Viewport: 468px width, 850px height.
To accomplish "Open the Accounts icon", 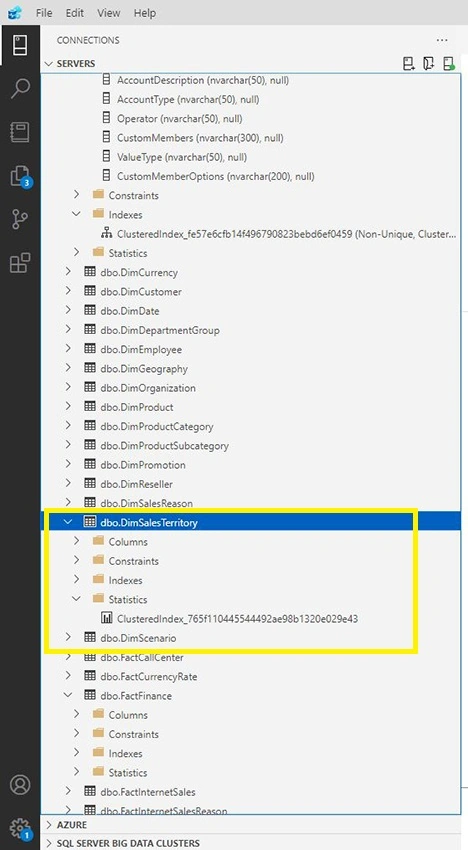I will [20, 784].
